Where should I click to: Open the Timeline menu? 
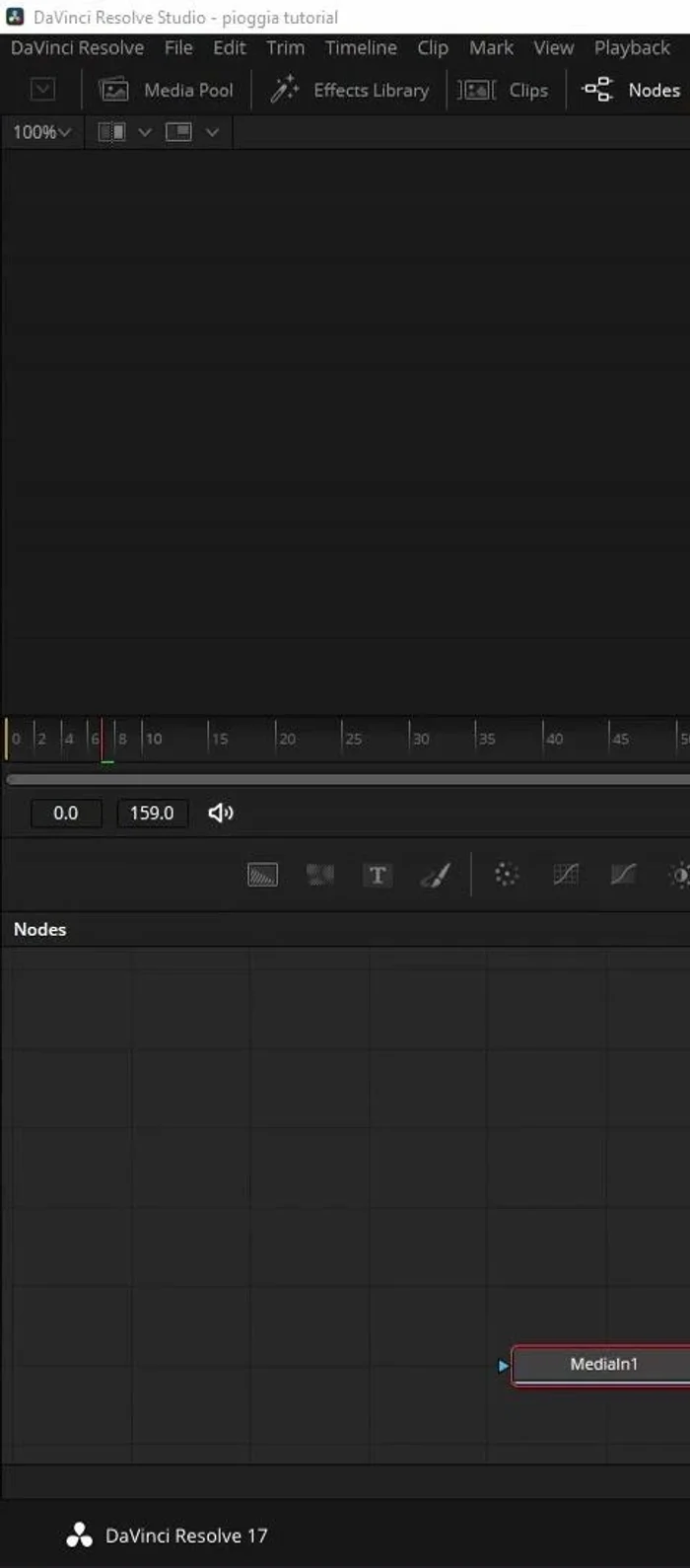[x=361, y=47]
